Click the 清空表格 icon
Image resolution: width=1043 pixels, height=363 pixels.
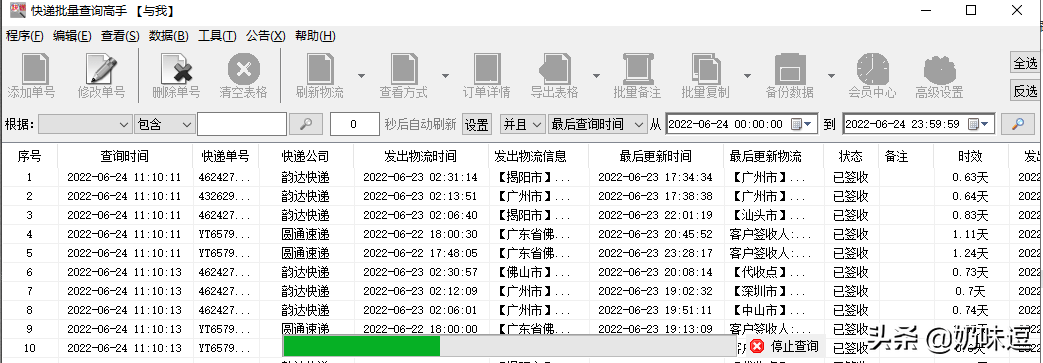tap(243, 69)
